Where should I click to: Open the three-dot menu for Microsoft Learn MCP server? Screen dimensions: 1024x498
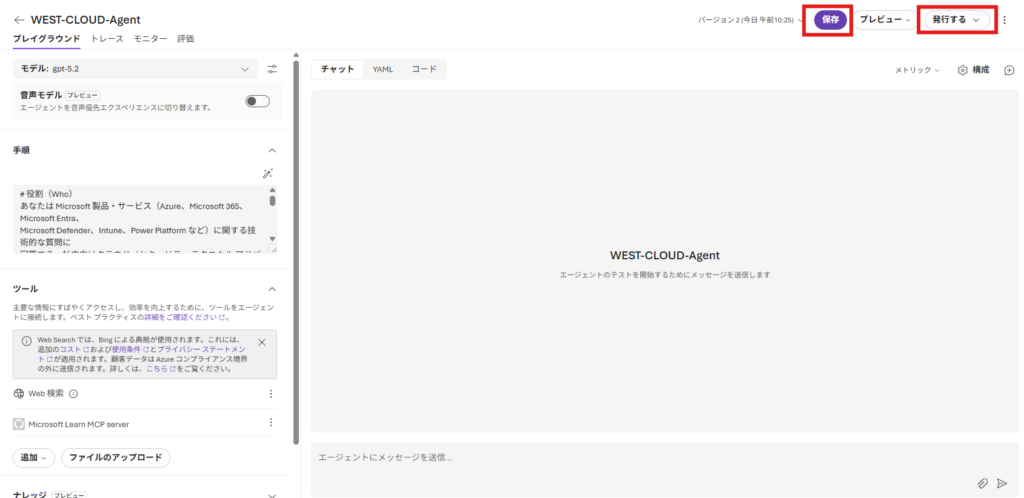pyautogui.click(x=271, y=423)
